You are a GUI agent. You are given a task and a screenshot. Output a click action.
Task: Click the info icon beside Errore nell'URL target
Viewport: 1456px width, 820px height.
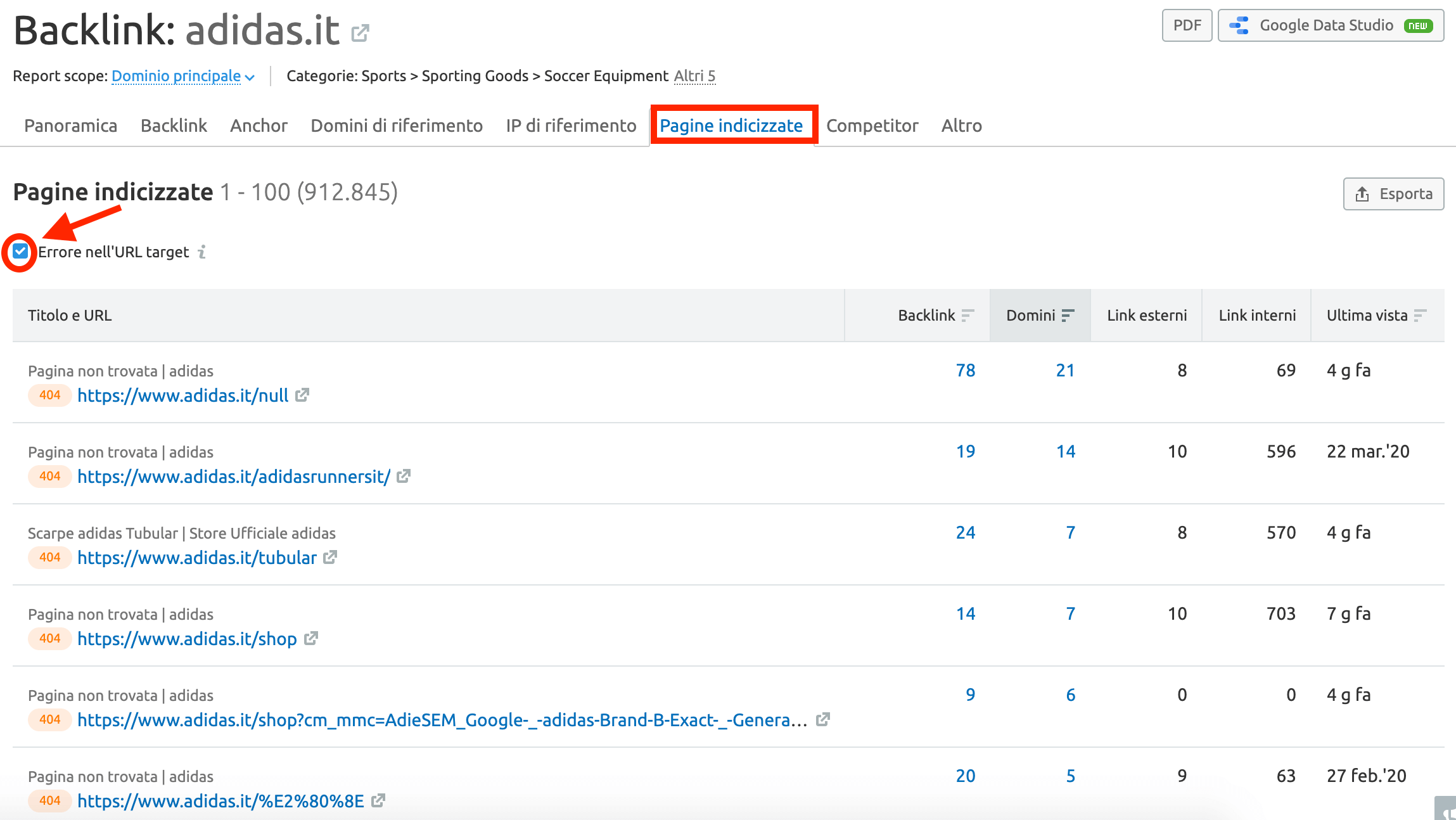point(202,252)
